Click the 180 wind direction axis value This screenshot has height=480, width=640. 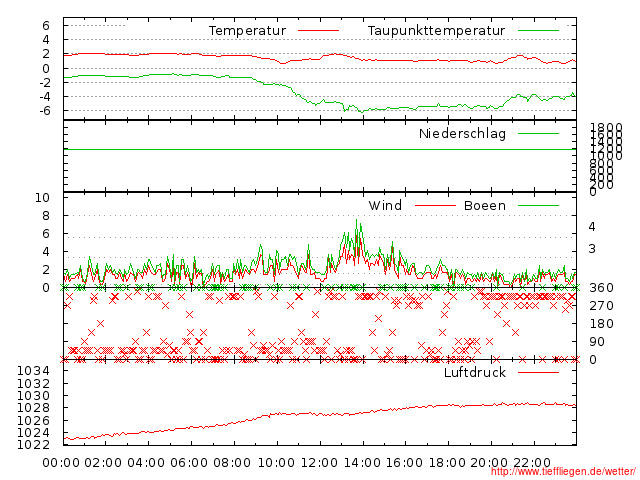pyautogui.click(x=601, y=324)
